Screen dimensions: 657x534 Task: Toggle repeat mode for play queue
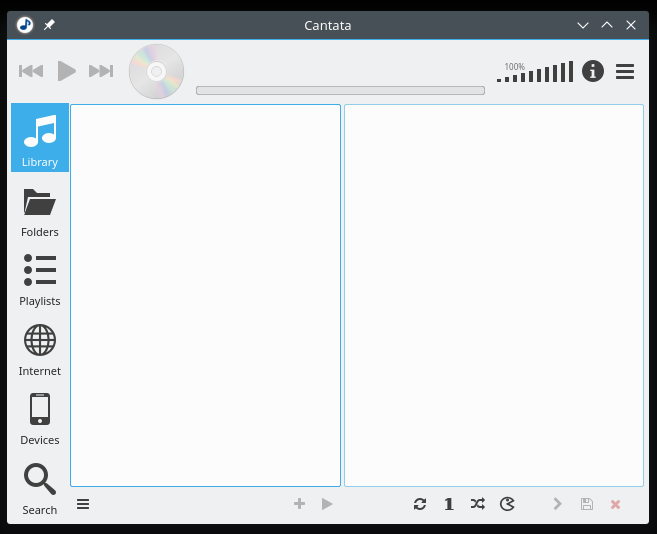[420, 504]
